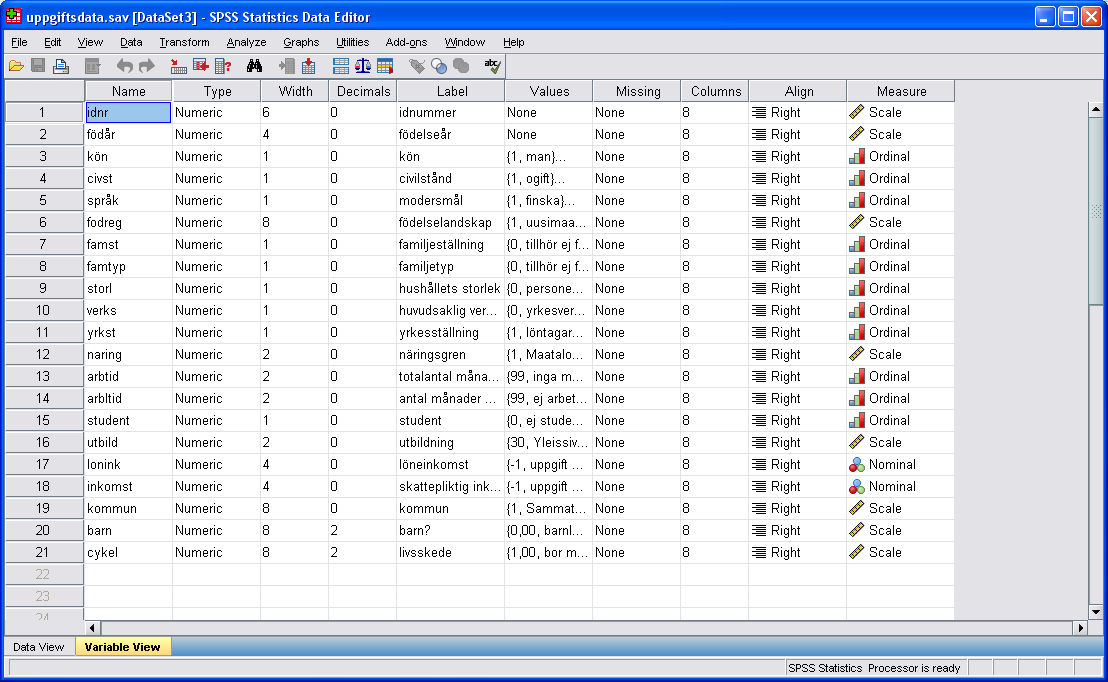Click the Ordinal bar icon in kön row
This screenshot has width=1108, height=682.
[856, 156]
